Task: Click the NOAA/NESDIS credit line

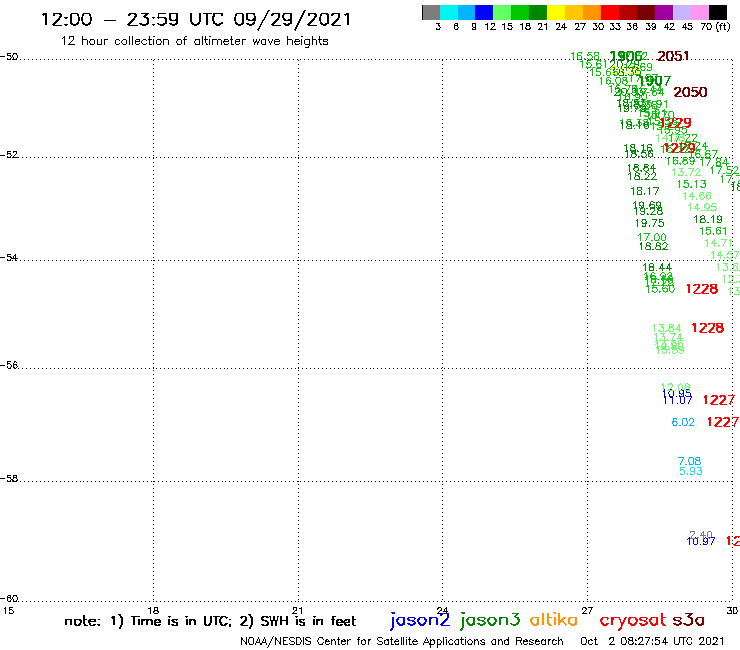Action: [x=402, y=641]
